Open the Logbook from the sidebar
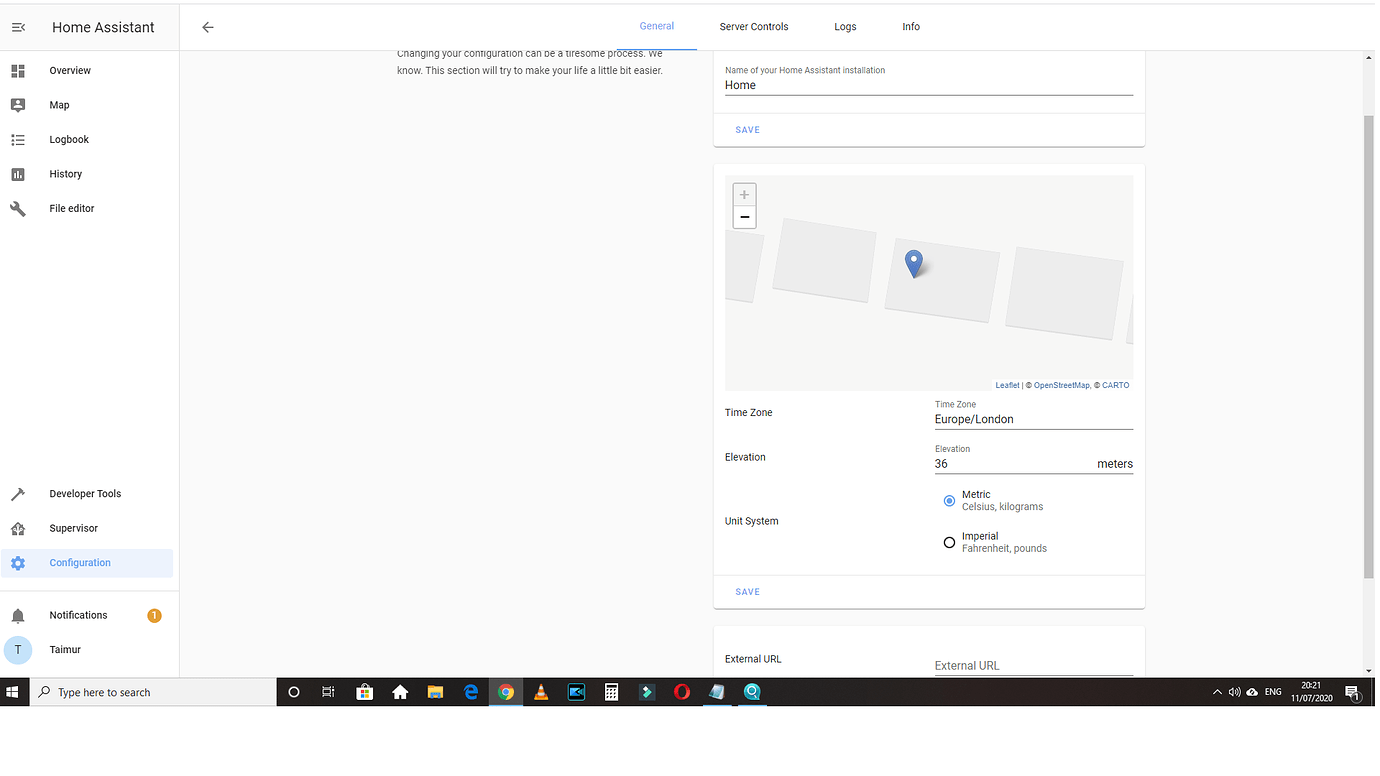 [68, 139]
